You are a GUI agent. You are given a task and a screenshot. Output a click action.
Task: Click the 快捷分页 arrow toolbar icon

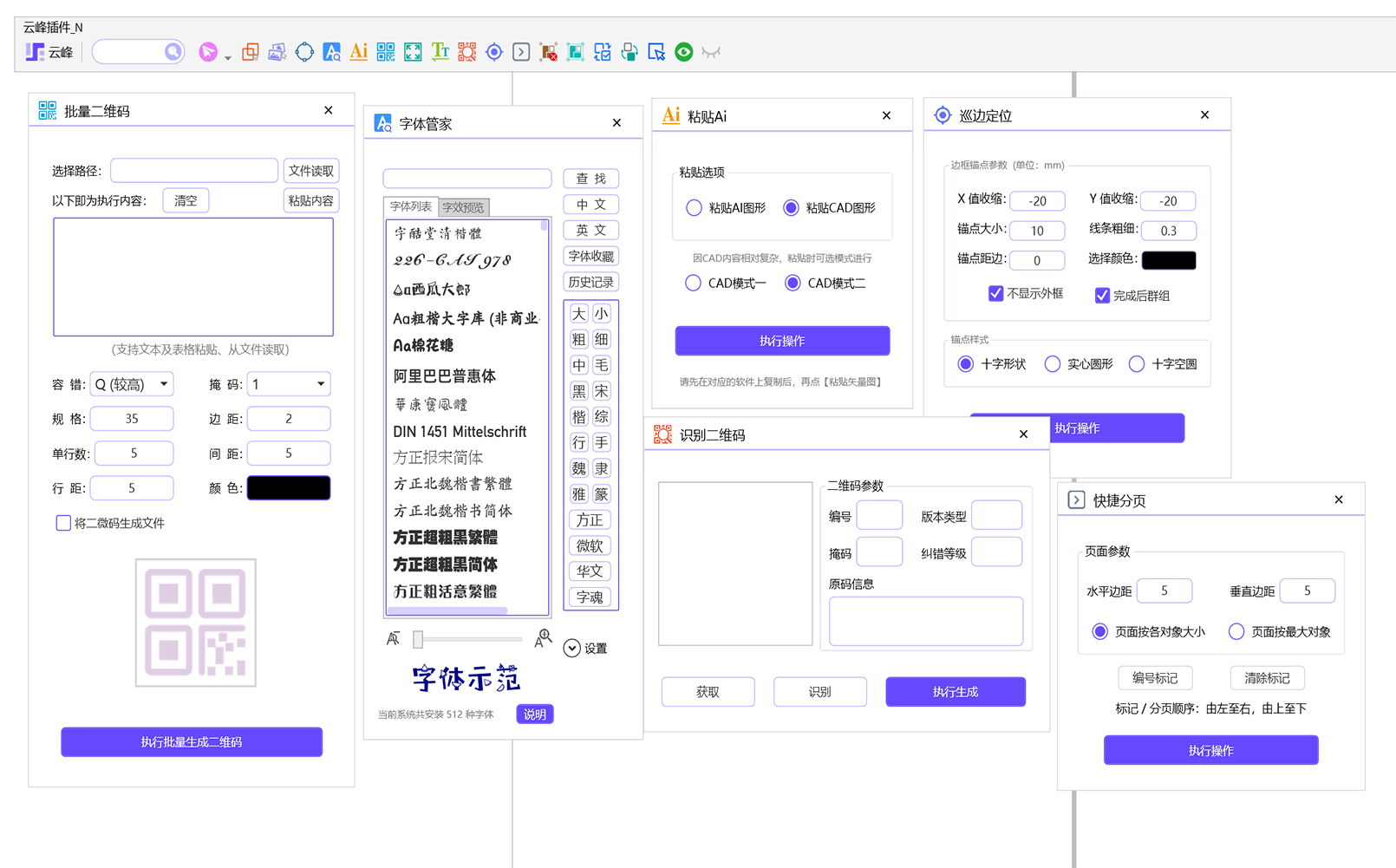521,51
